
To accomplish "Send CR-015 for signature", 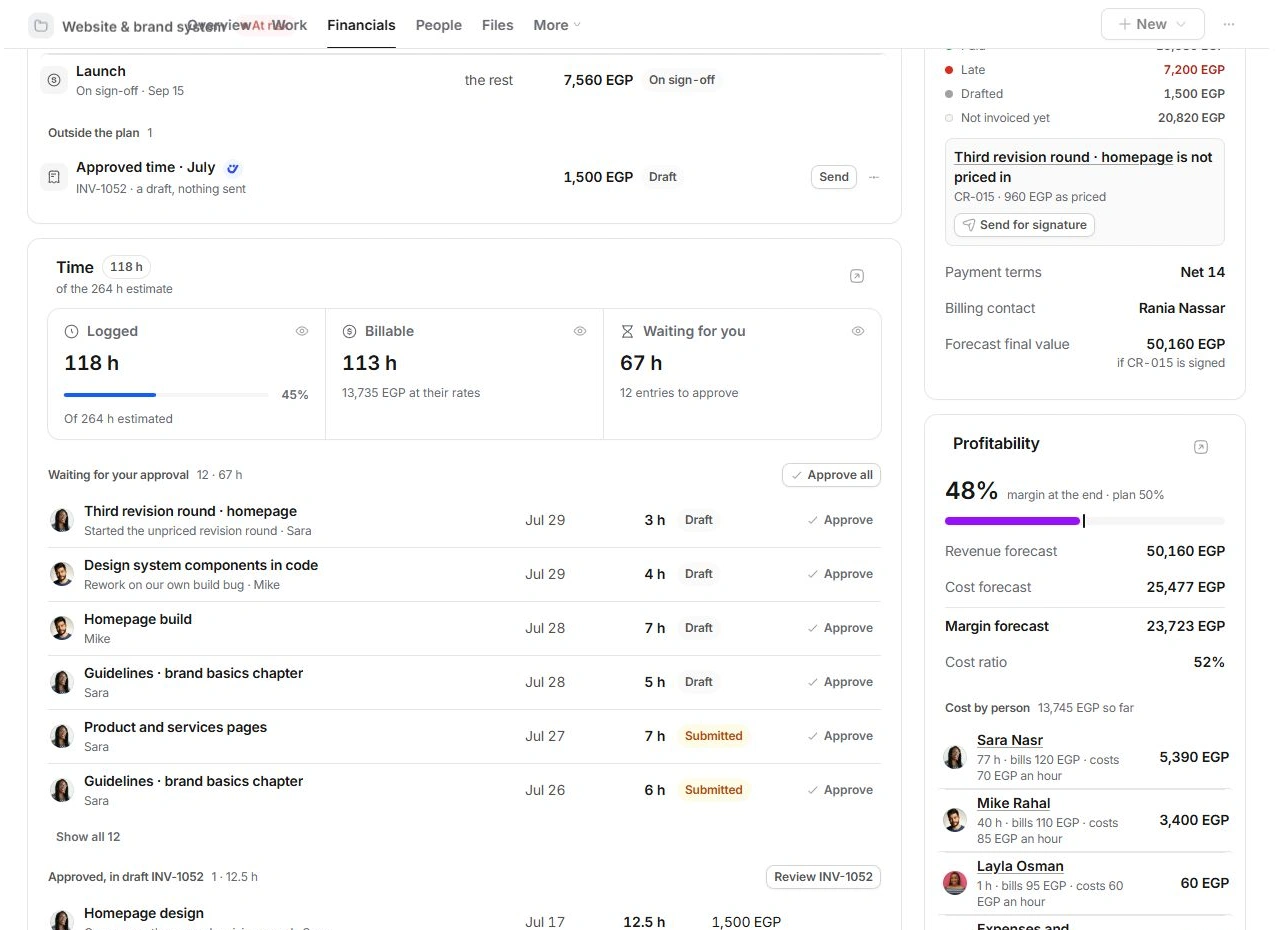I will point(1024,225).
